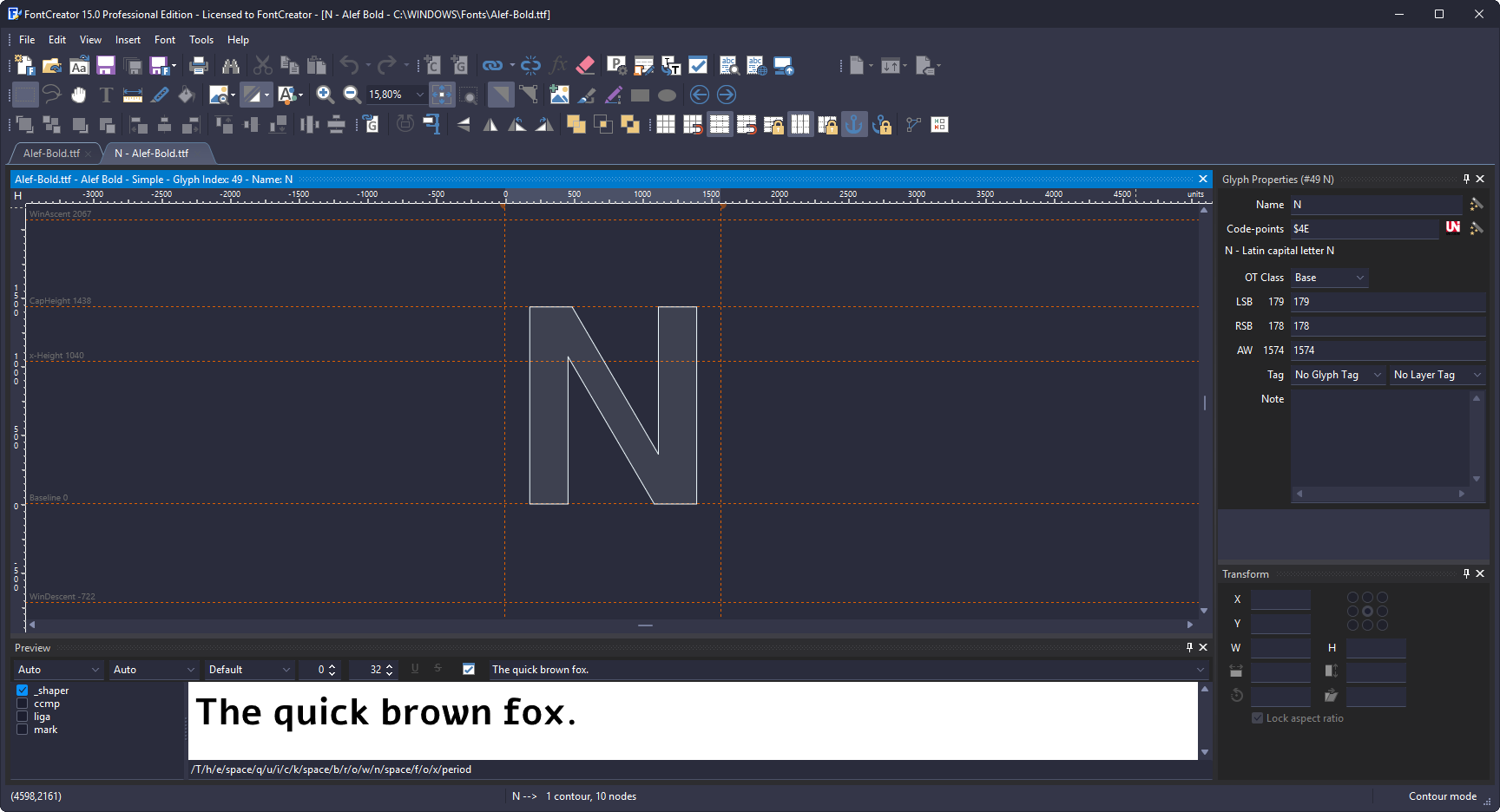Open the zoom percentage dropdown
This screenshot has height=812, width=1500.
click(x=420, y=95)
